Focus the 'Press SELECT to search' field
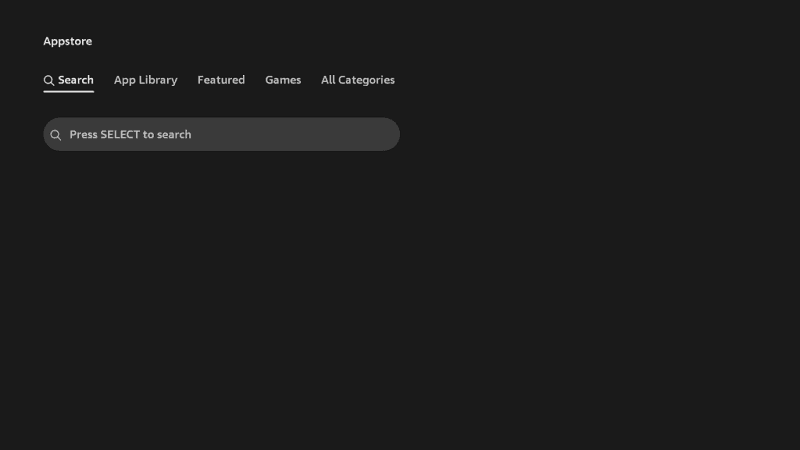 tap(221, 134)
